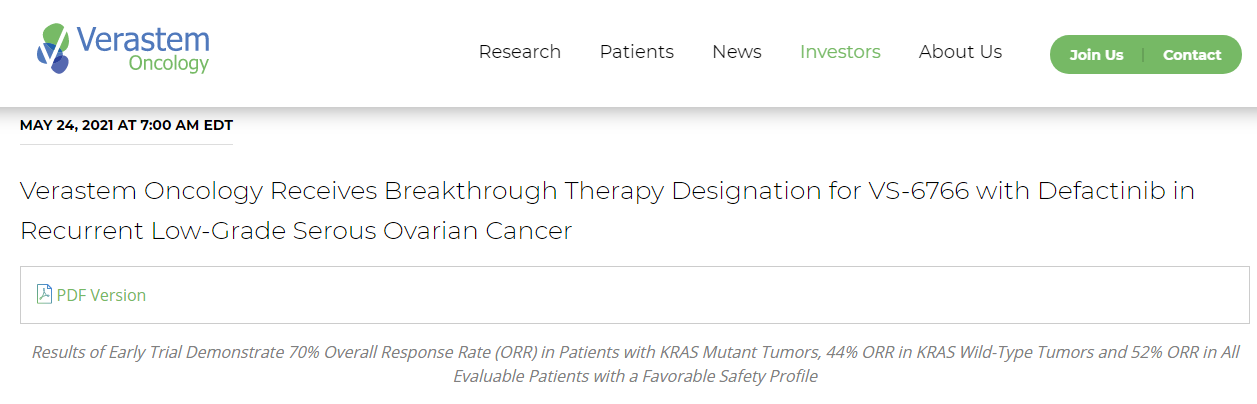Click the May 24, 2021 date stamp
Screen dimensions: 1257x404
[126, 125]
